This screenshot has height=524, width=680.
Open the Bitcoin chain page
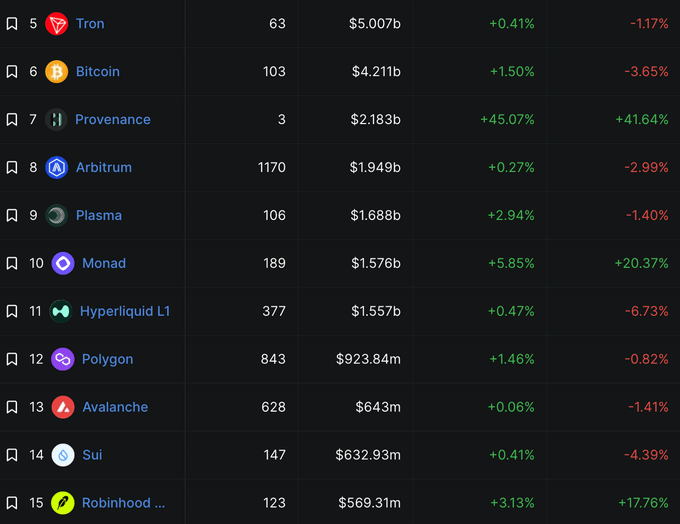[98, 72]
